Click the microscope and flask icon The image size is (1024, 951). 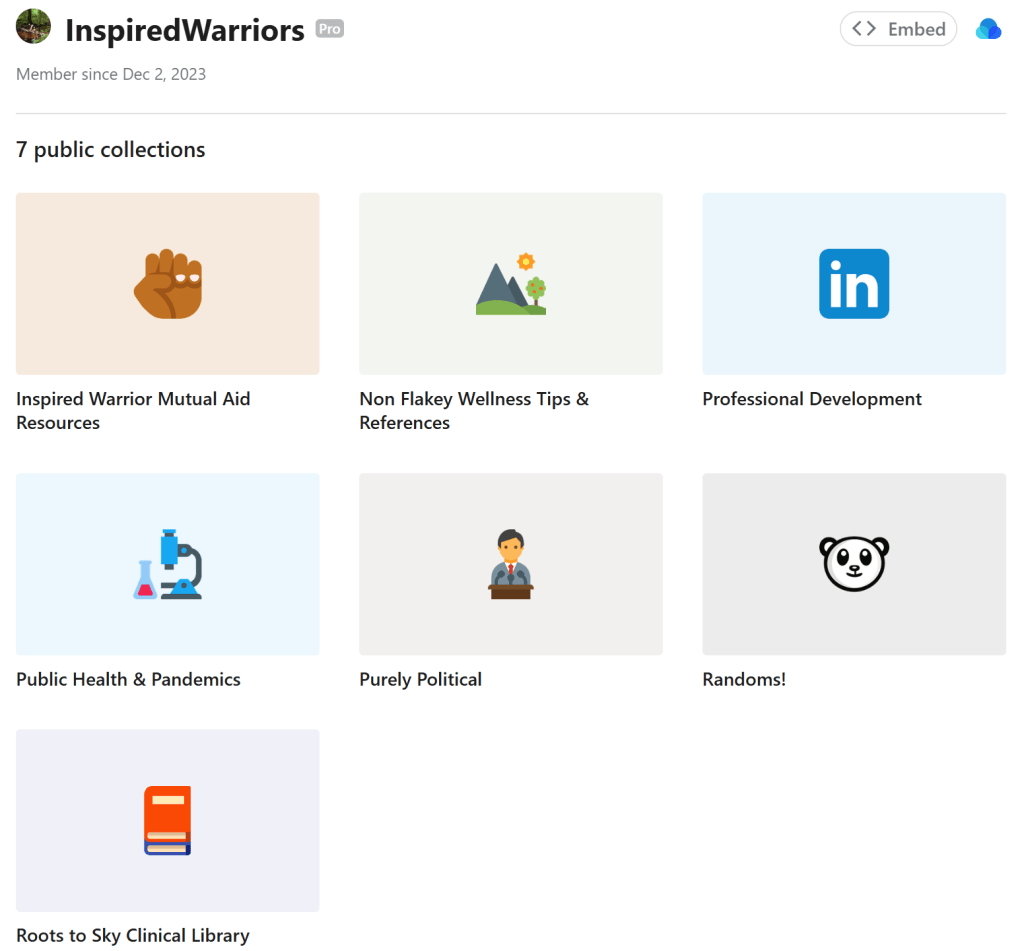[x=168, y=564]
